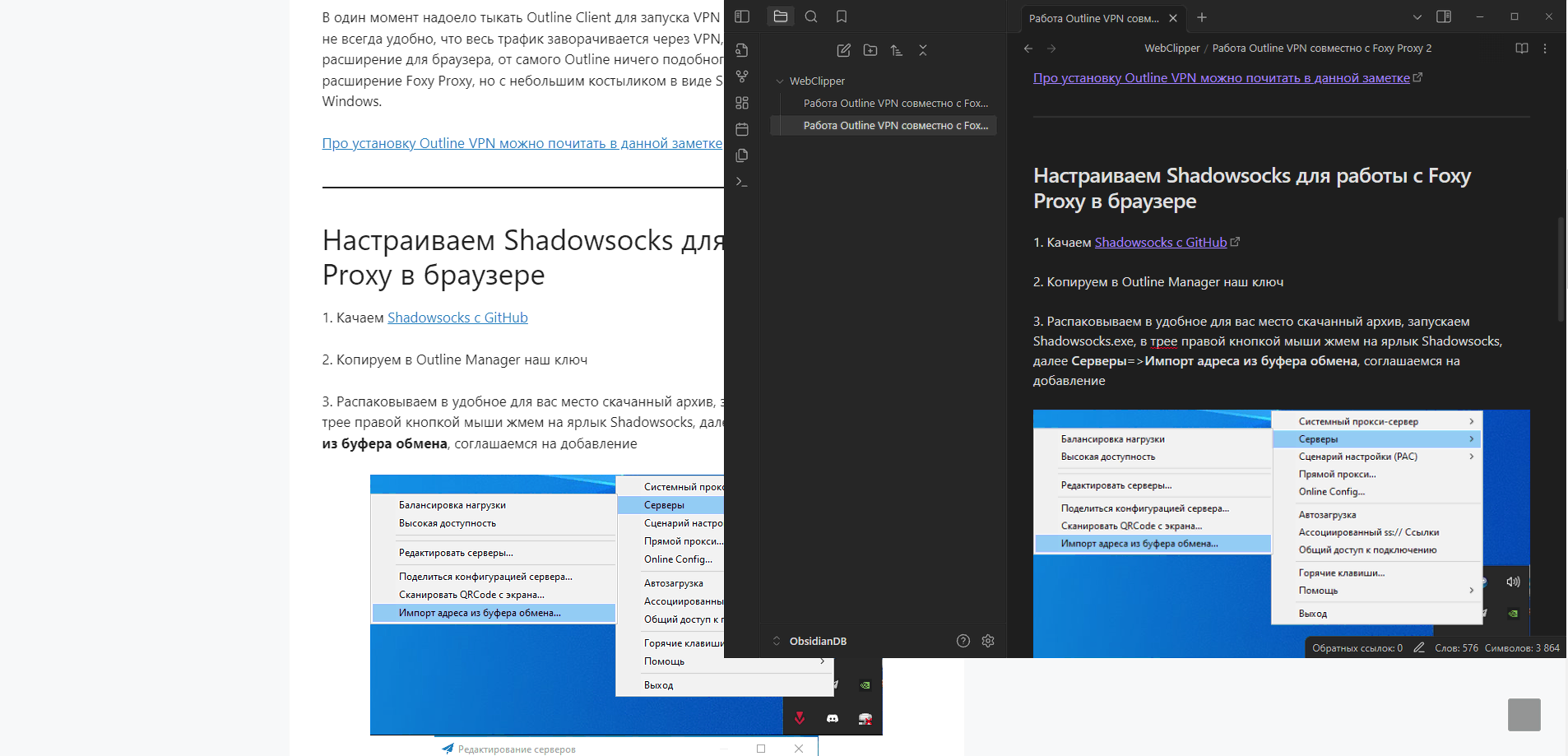Select the 'Работа Outline VPN совм...' tab

pyautogui.click(x=1094, y=18)
